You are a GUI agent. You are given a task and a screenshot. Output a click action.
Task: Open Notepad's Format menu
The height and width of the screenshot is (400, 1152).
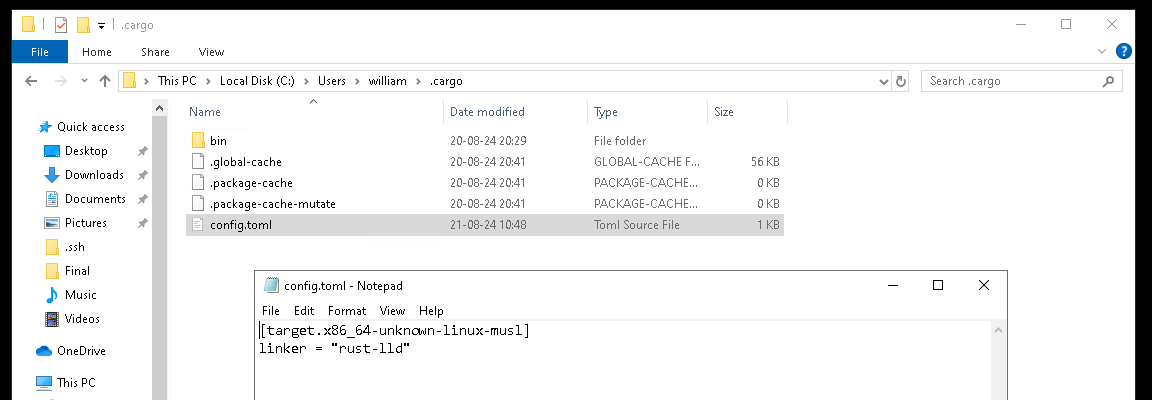pyautogui.click(x=347, y=311)
